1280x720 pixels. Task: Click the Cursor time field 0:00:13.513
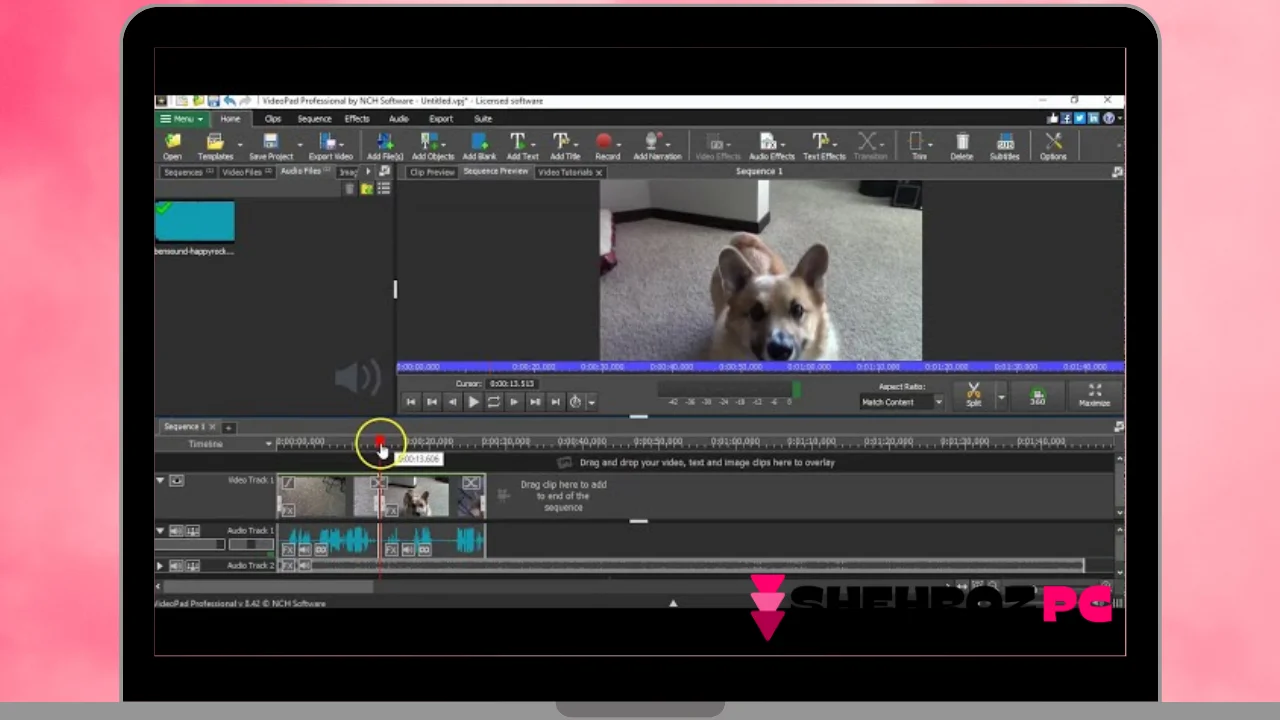[x=512, y=384]
